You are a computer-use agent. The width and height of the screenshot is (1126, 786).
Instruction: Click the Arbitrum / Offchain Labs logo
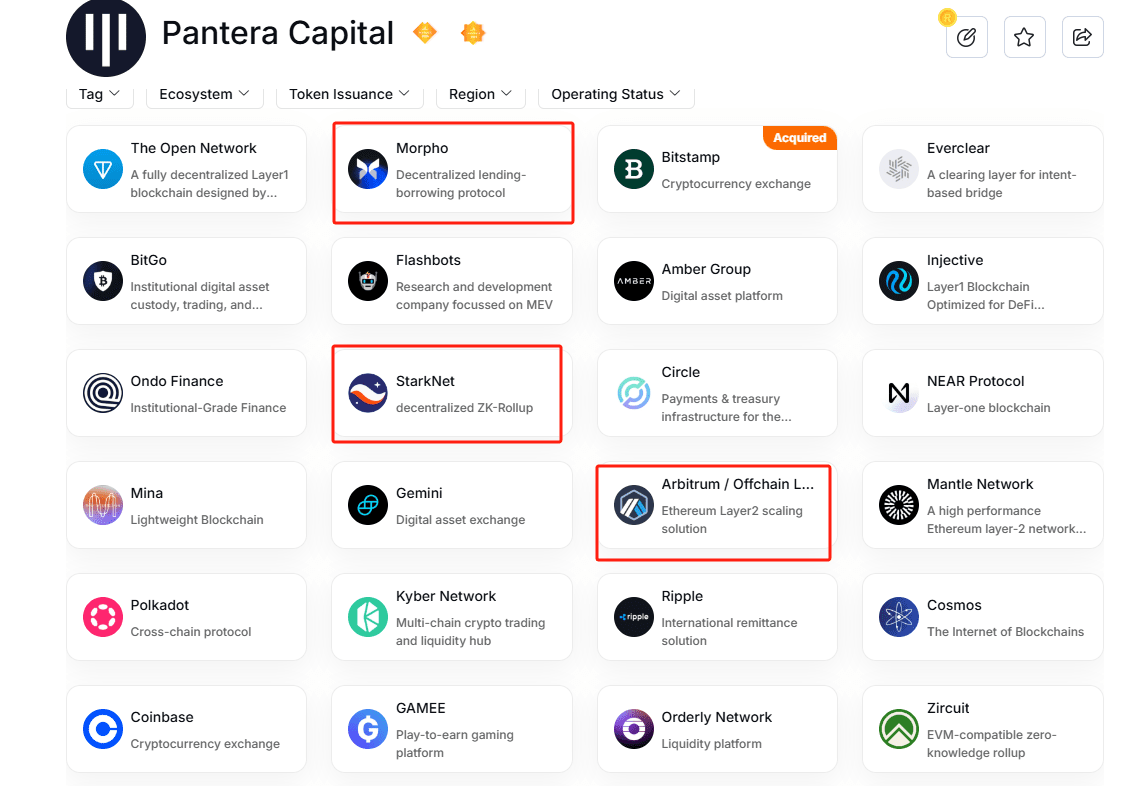click(x=633, y=506)
